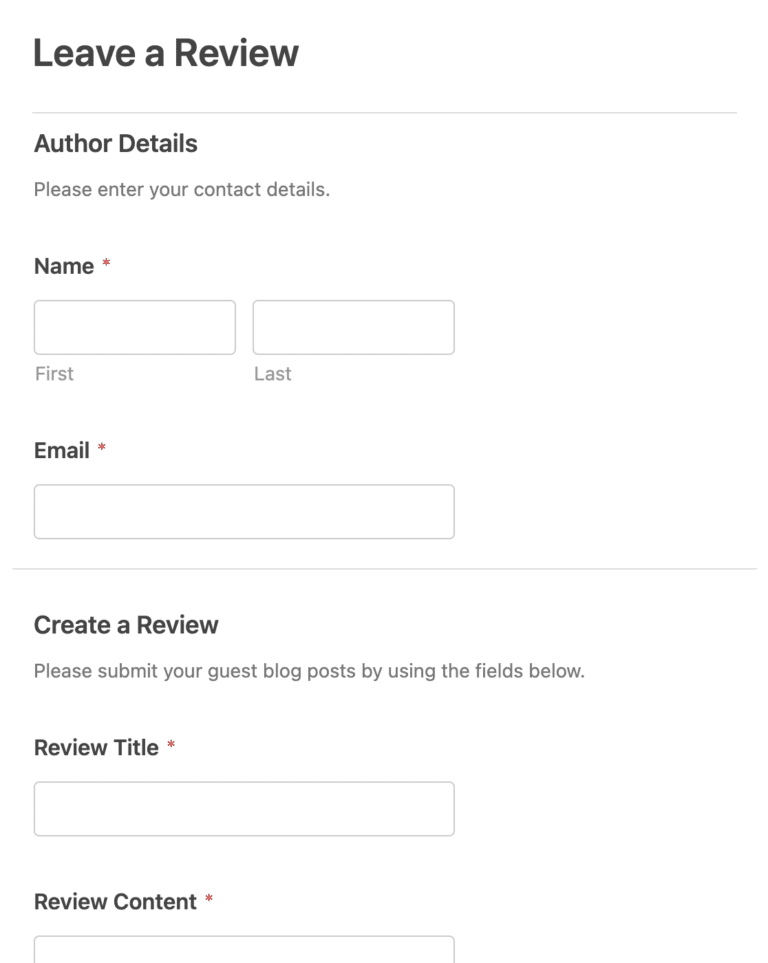Click the Review Content text area
The image size is (768, 963).
(243, 950)
